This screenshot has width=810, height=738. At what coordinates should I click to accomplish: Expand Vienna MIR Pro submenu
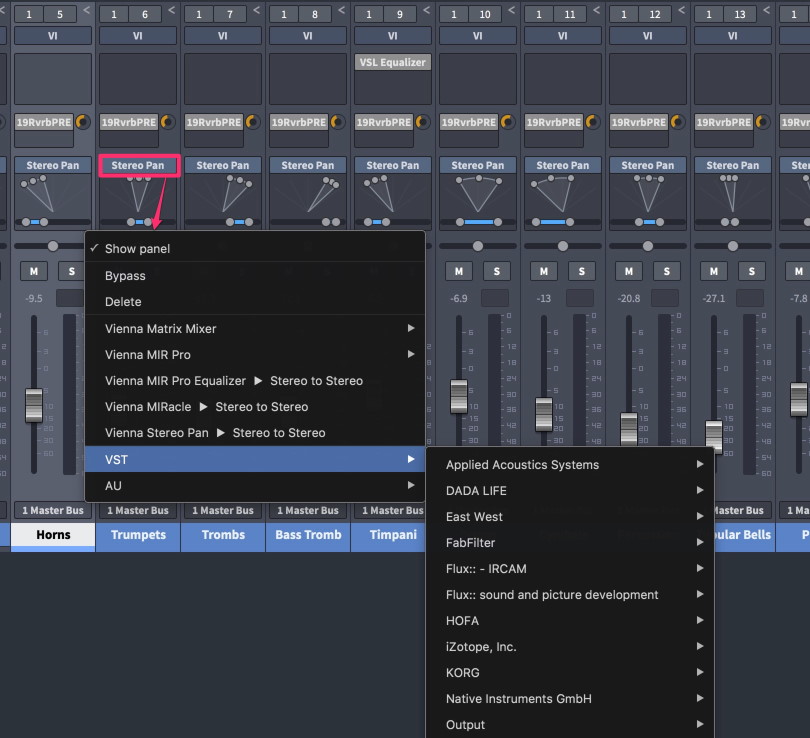click(x=255, y=354)
